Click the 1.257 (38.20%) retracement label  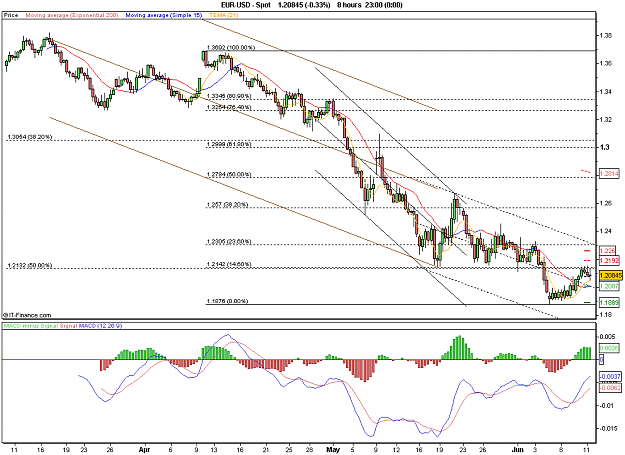click(228, 205)
